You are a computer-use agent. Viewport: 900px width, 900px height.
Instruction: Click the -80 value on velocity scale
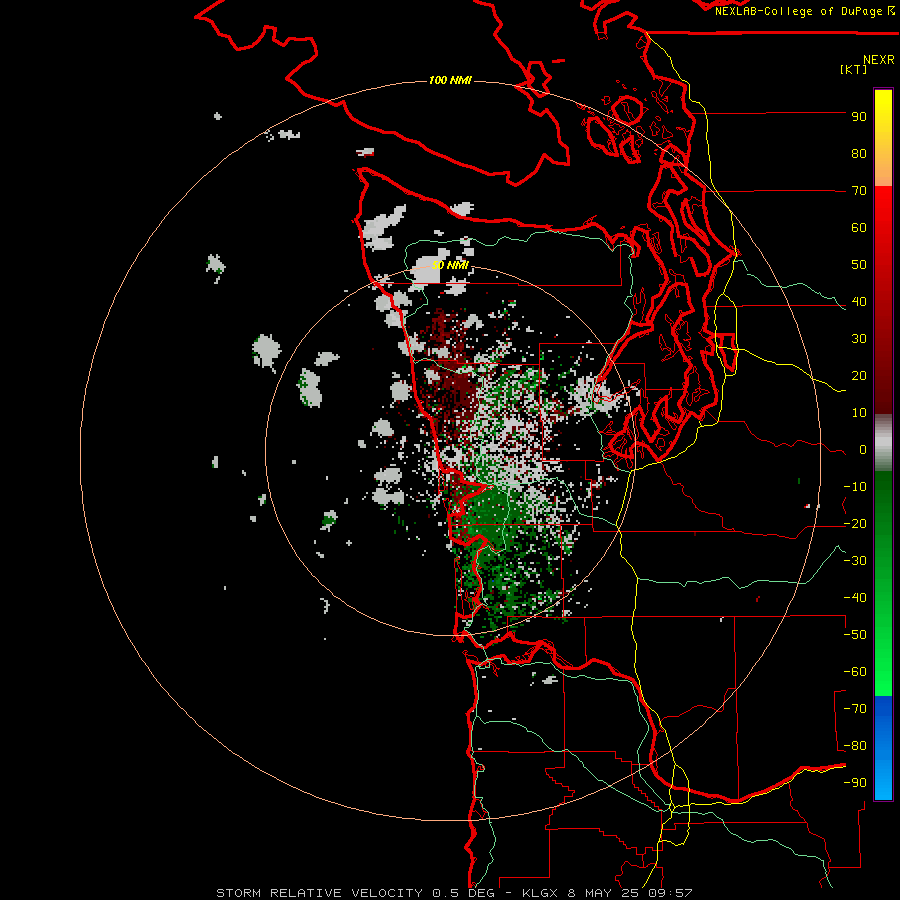(855, 746)
